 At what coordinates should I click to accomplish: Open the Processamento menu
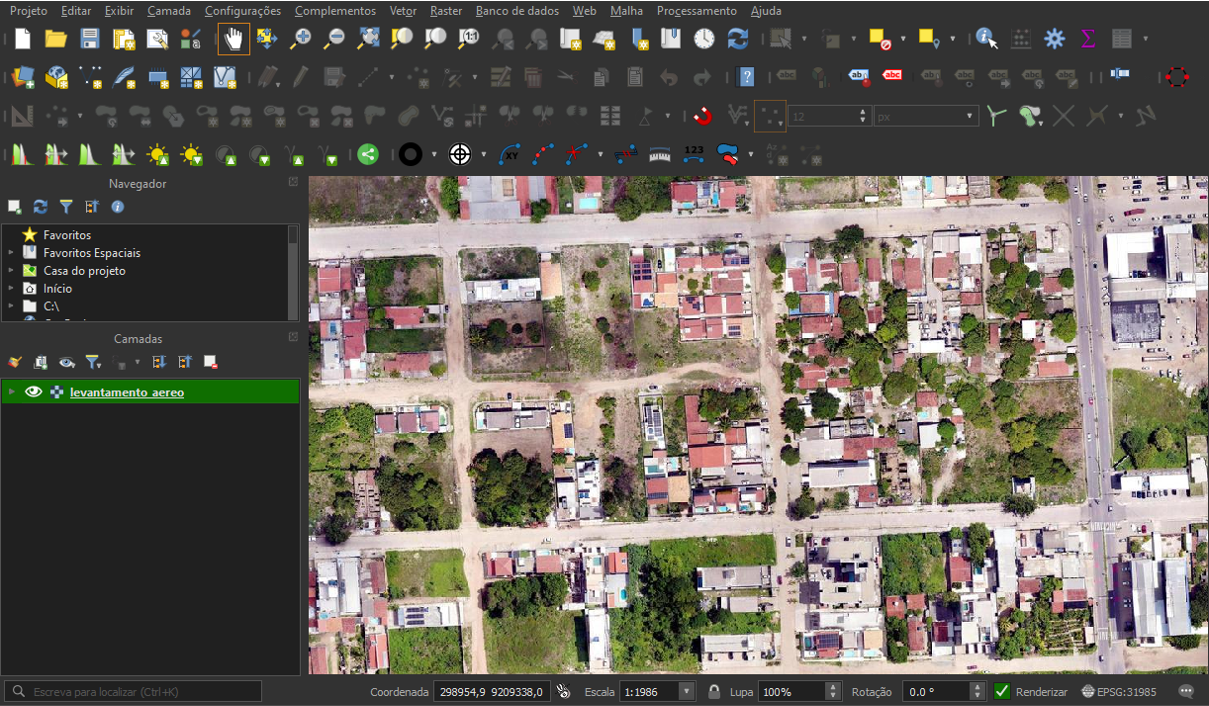click(696, 11)
